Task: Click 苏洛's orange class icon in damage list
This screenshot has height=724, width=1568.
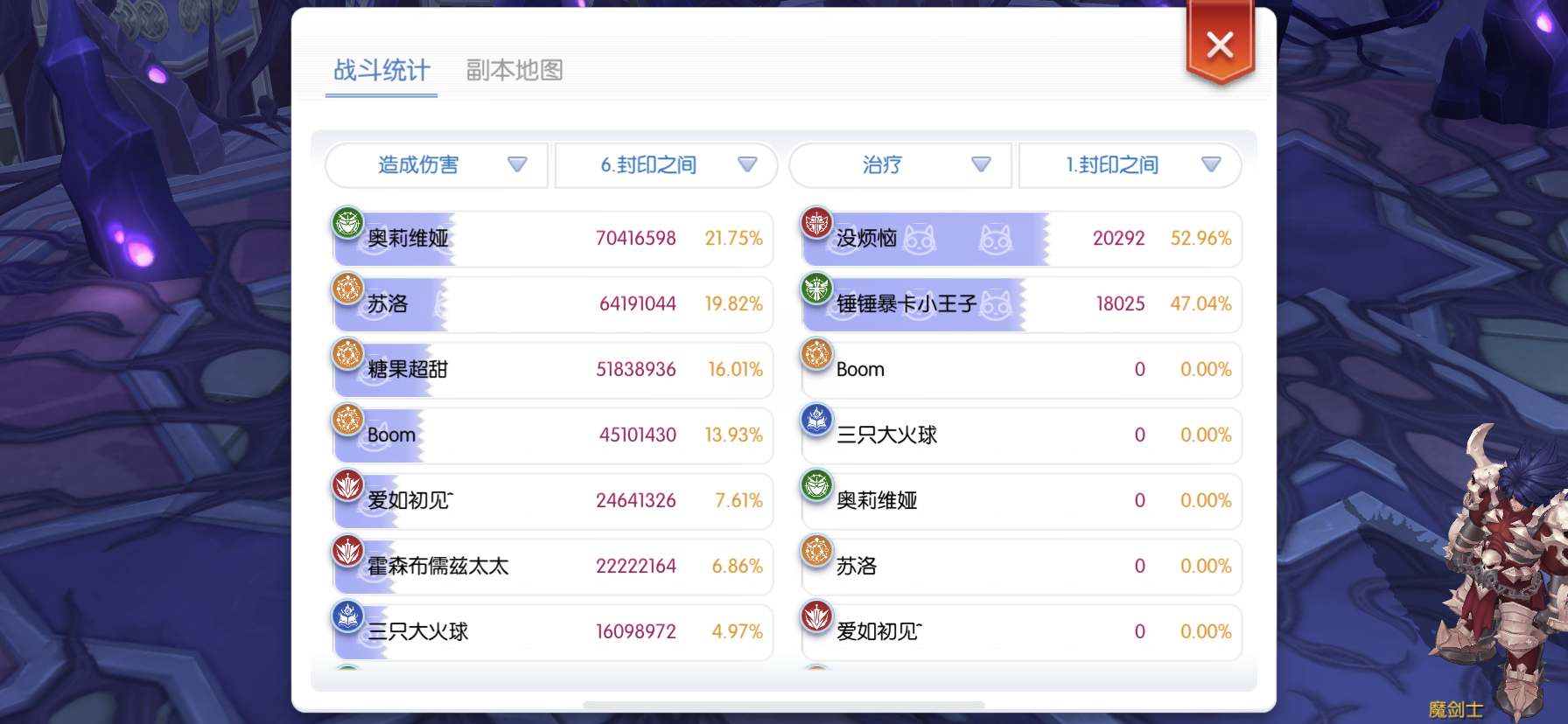Action: click(x=347, y=289)
